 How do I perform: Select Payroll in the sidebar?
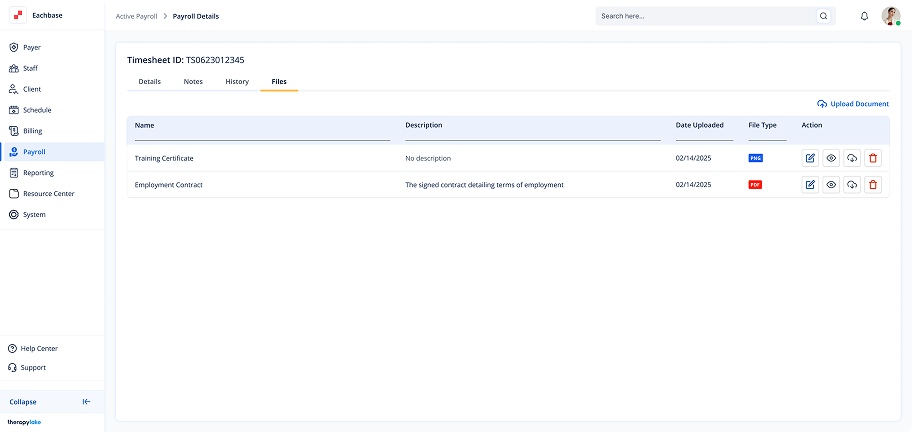52,152
